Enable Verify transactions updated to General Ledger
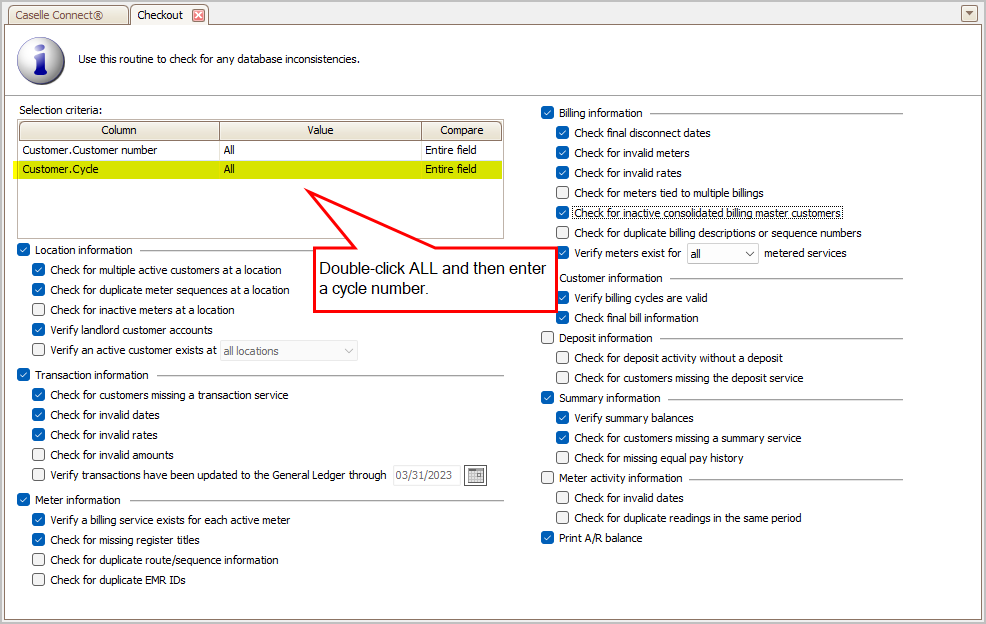 pos(39,475)
